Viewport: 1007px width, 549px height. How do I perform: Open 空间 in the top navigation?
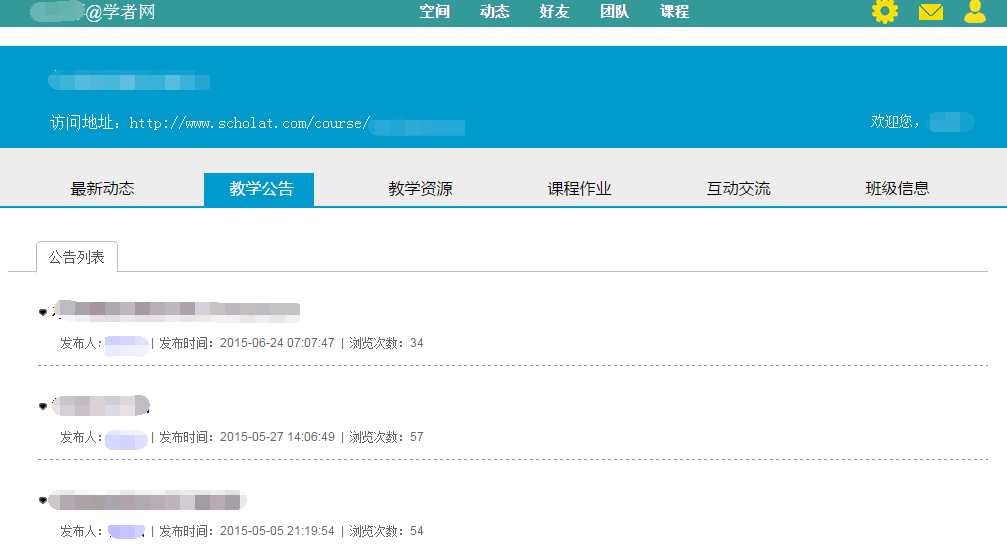pos(434,12)
